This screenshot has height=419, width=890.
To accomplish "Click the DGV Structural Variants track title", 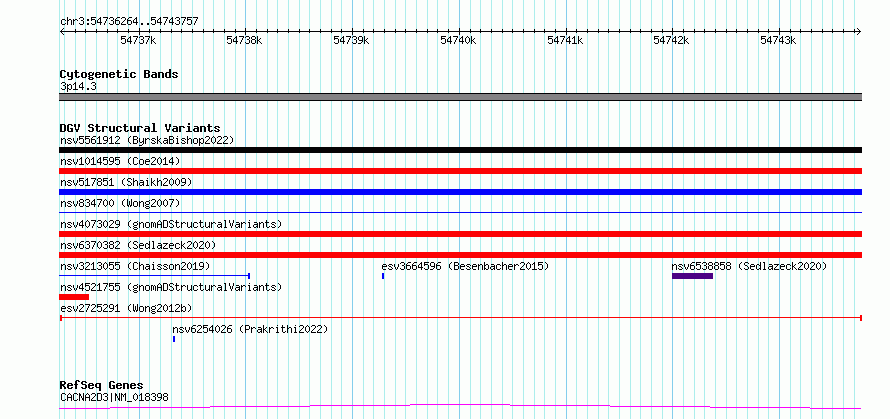I will (x=140, y=128).
